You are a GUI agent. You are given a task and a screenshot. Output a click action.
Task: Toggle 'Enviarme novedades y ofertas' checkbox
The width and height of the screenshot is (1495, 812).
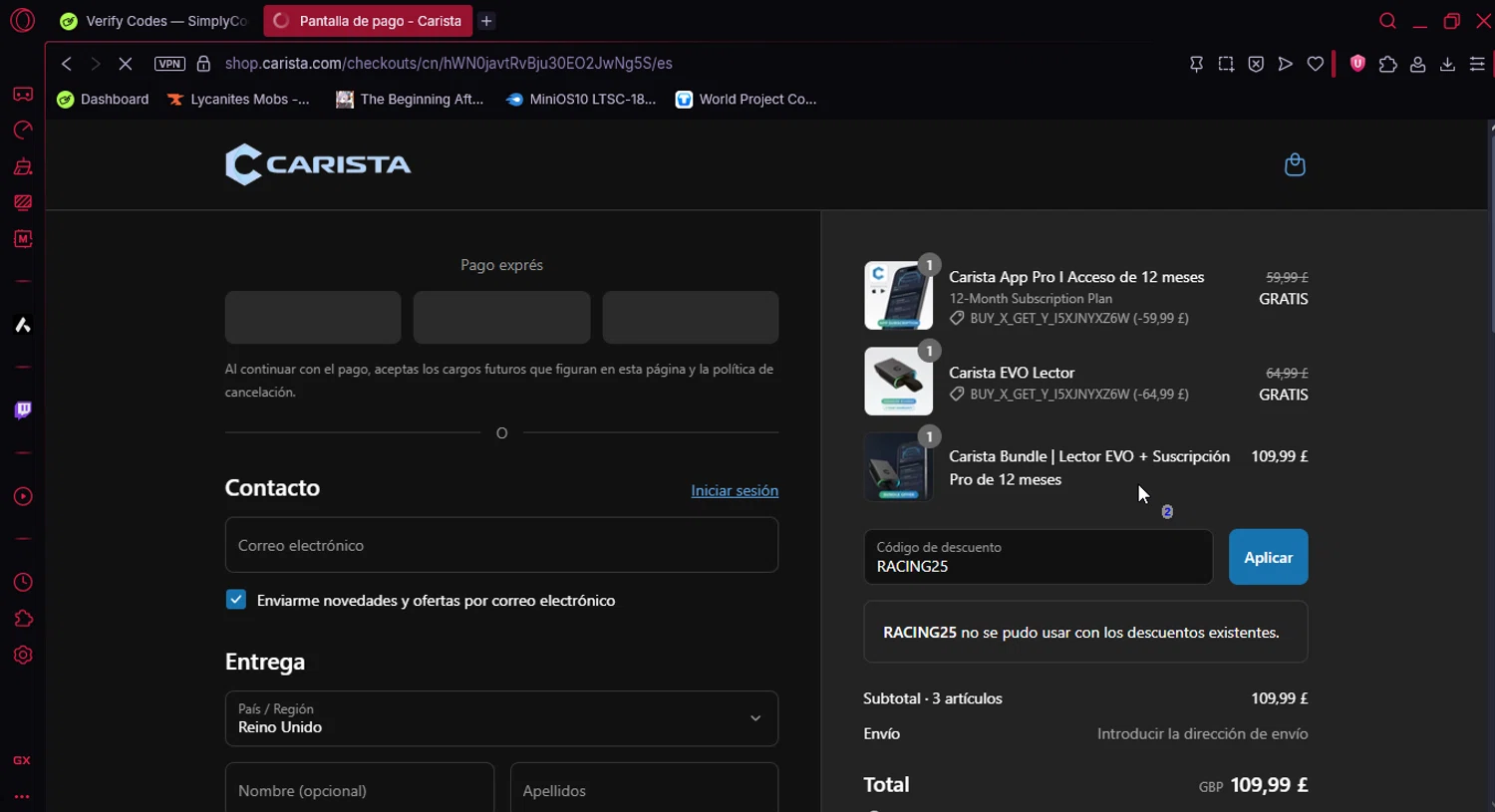tap(236, 600)
